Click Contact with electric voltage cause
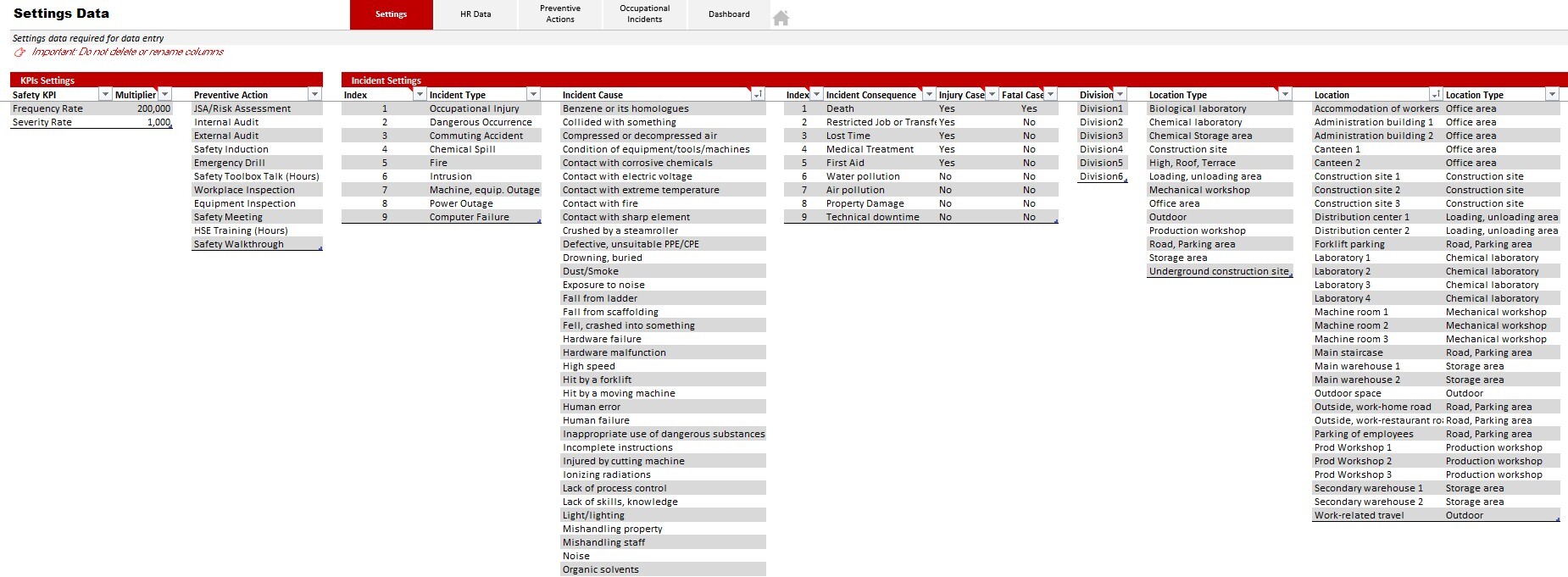Image resolution: width=1568 pixels, height=577 pixels. (x=663, y=176)
